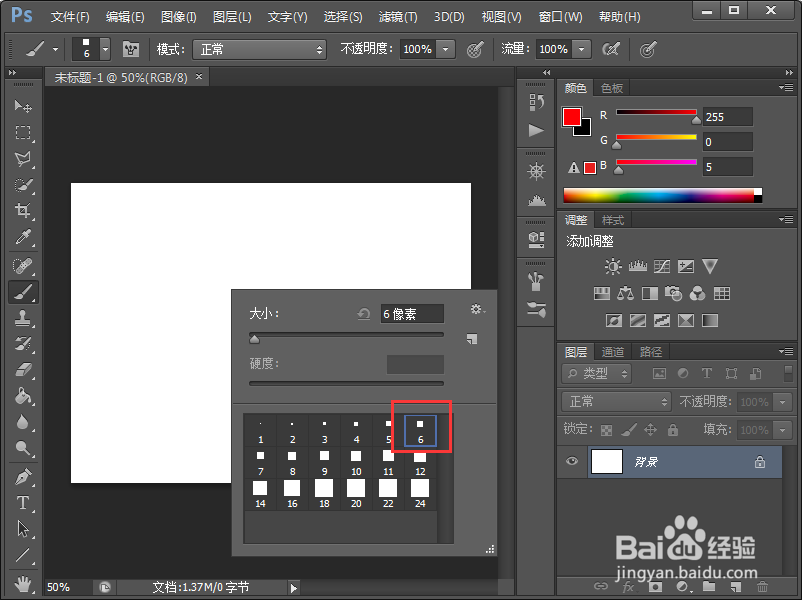Click the brush size field showing 6 像素
This screenshot has width=802, height=600.
tap(412, 313)
